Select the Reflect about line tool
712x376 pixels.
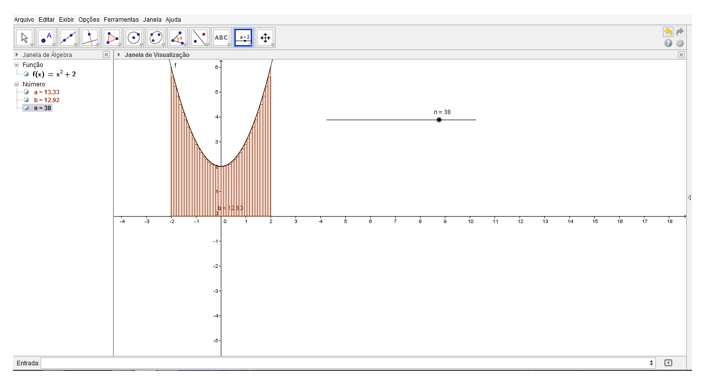pyautogui.click(x=199, y=38)
